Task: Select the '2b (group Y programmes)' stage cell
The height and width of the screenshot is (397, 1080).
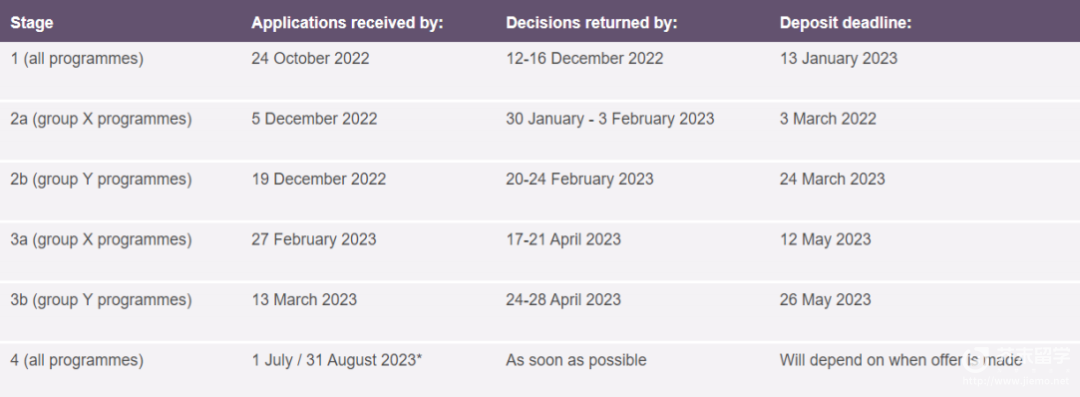Action: [101, 179]
